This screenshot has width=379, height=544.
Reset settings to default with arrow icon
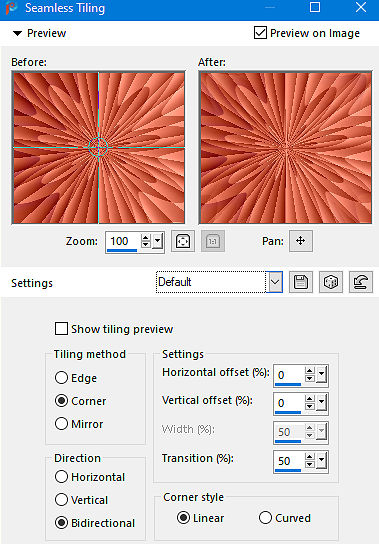click(x=361, y=282)
